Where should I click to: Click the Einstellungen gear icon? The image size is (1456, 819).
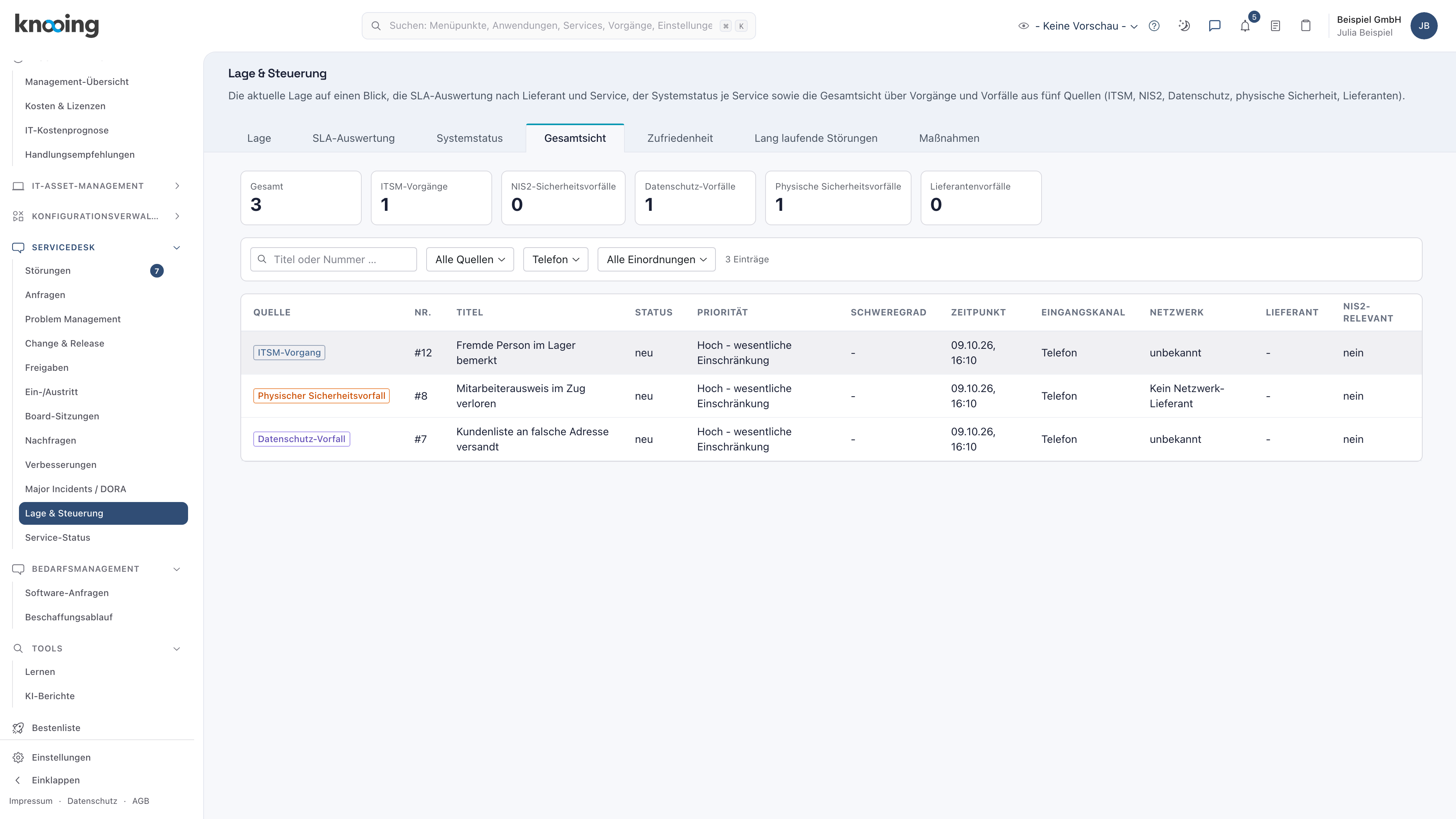point(18,758)
